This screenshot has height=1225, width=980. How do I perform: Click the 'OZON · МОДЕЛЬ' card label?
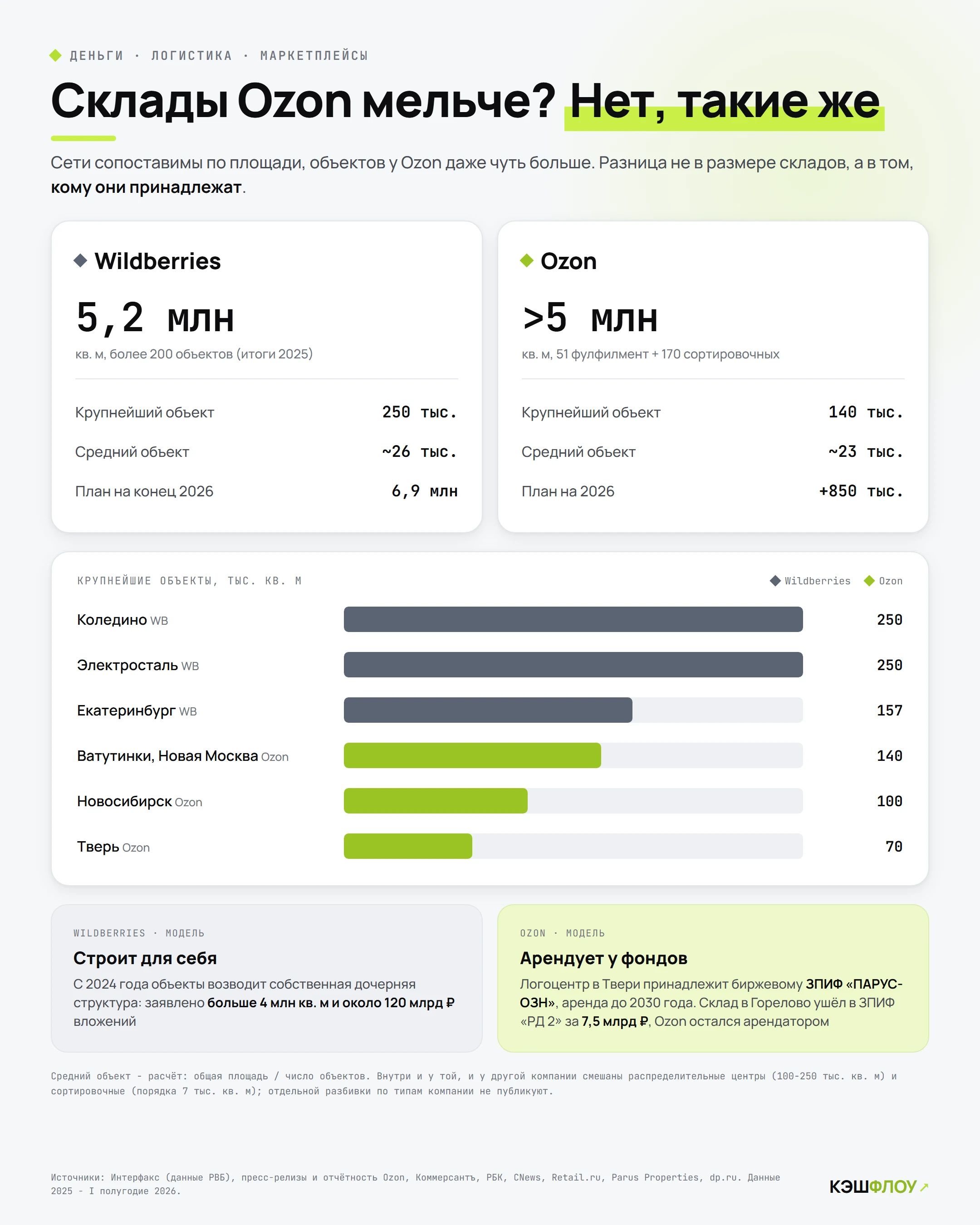[x=563, y=933]
